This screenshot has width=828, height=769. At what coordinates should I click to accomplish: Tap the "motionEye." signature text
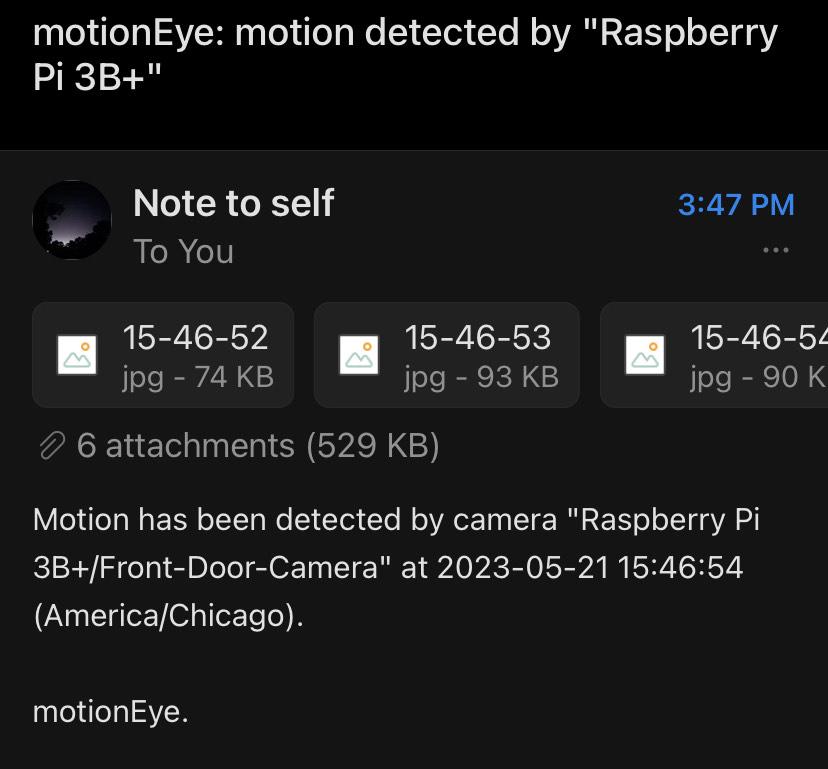coord(110,712)
